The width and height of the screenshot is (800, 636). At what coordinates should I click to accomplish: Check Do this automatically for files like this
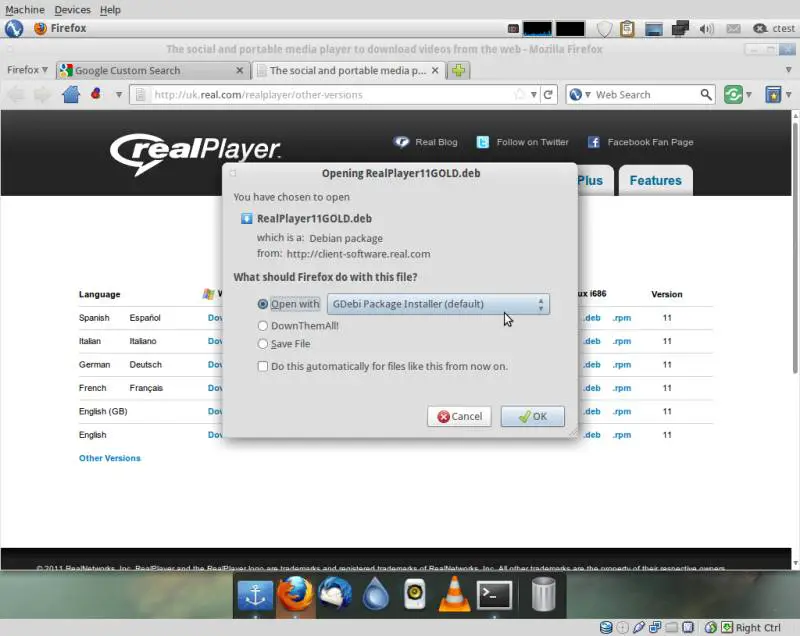point(263,366)
